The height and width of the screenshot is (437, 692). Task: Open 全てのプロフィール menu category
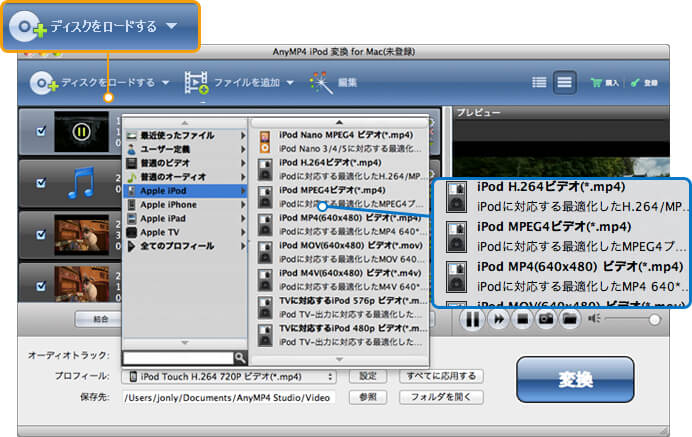[185, 246]
